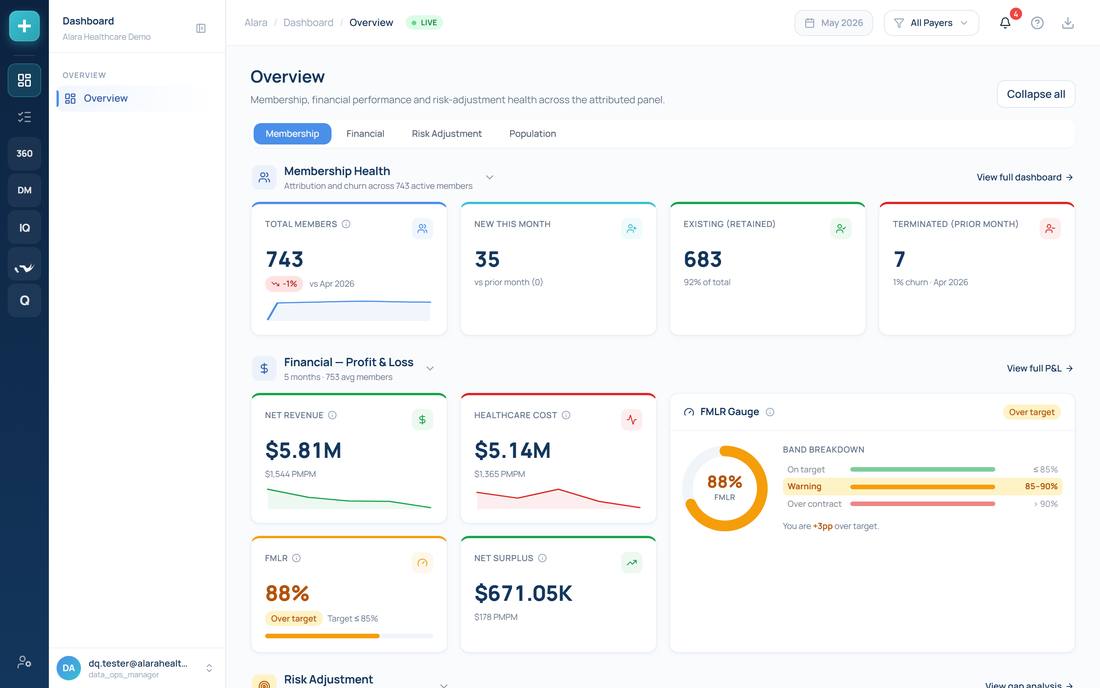Click the Net Revenue info icon
Viewport: 1100px width, 688px height.
click(x=333, y=415)
